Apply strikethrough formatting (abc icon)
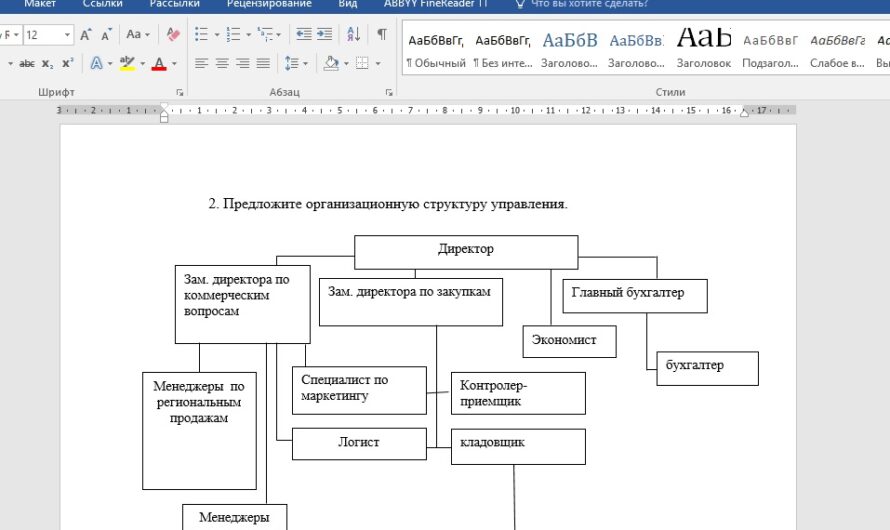This screenshot has height=530, width=890. [x=27, y=64]
